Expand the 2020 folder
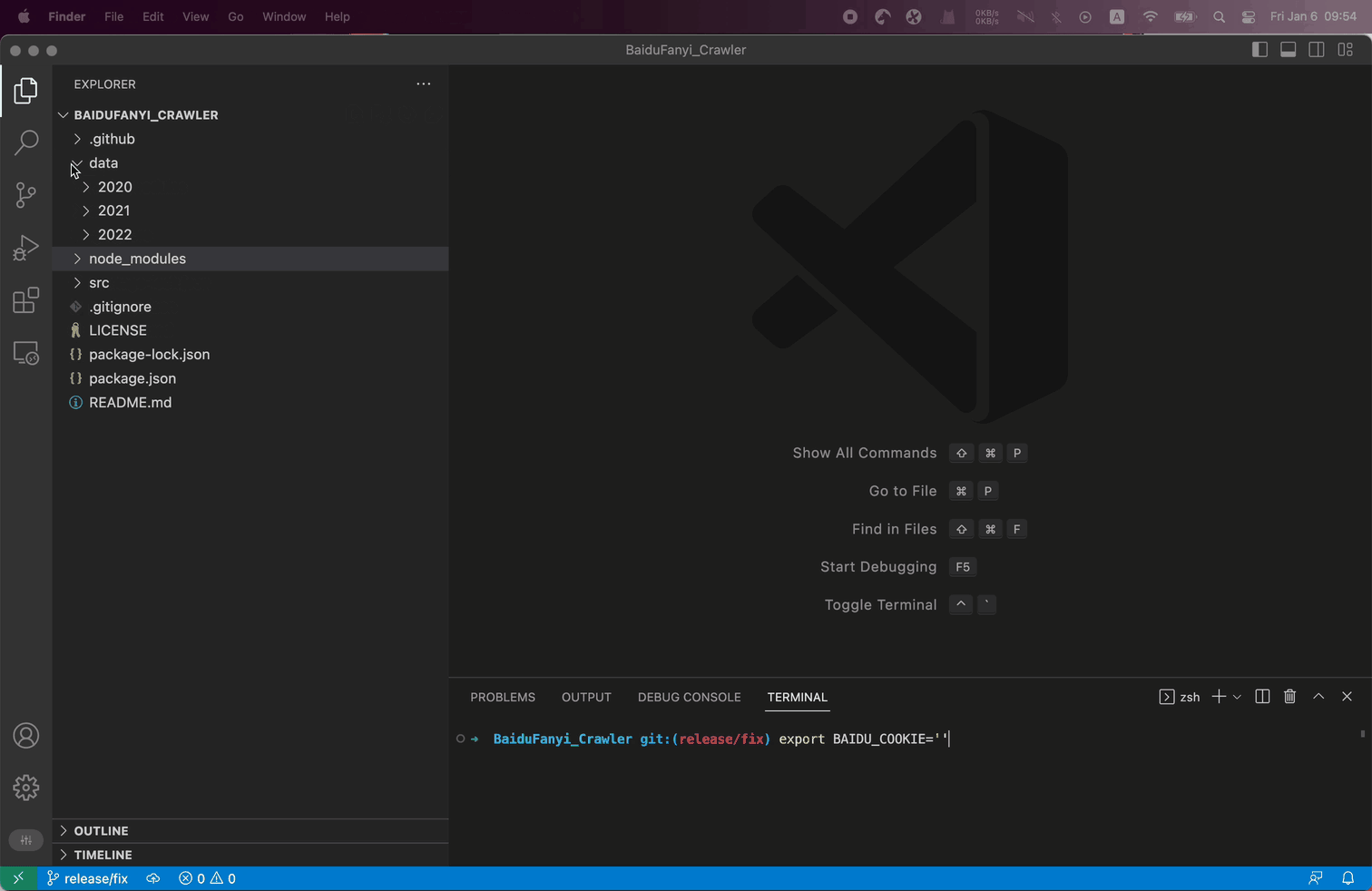Image resolution: width=1372 pixels, height=891 pixels. click(250, 187)
